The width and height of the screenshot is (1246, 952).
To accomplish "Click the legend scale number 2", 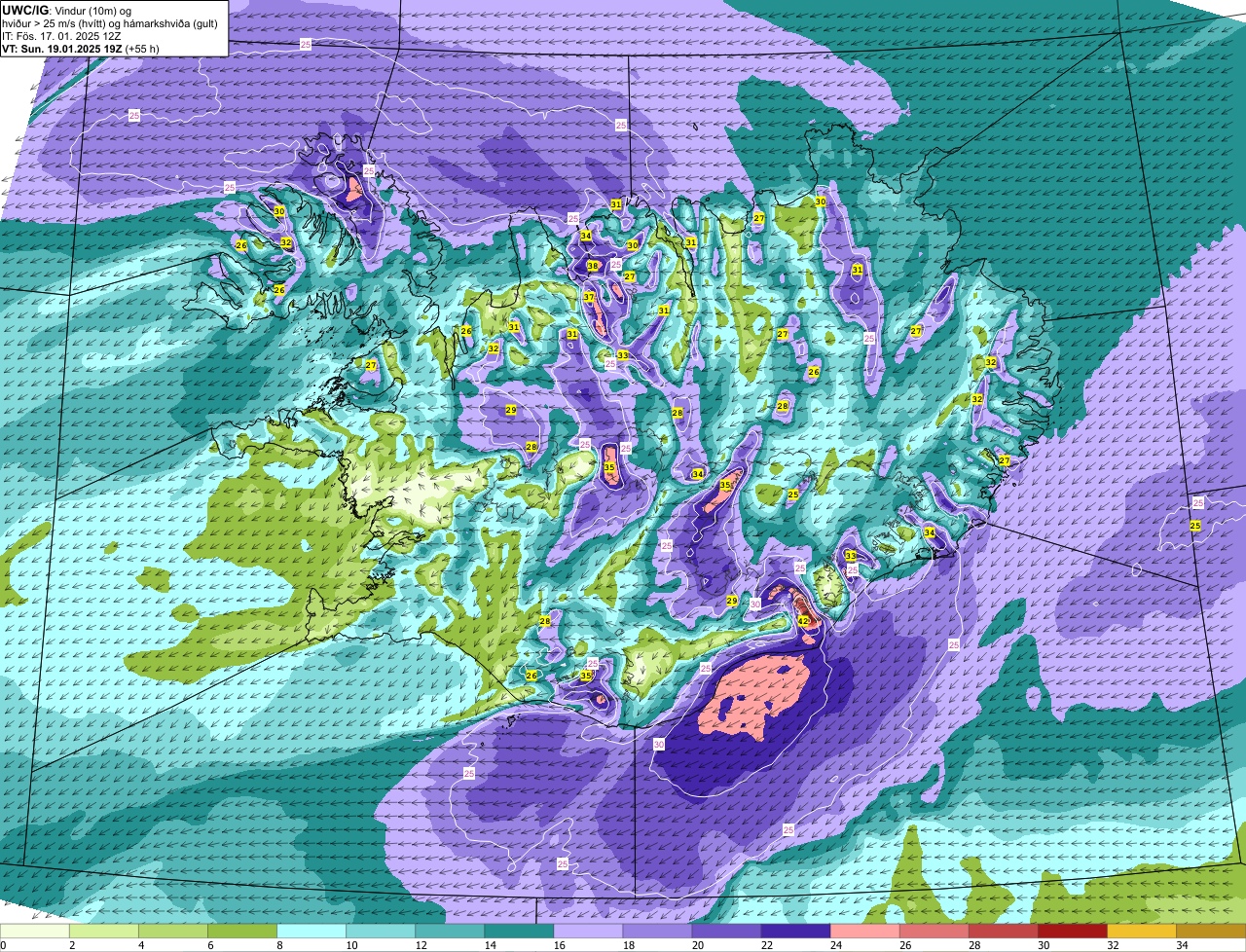I will click(72, 945).
